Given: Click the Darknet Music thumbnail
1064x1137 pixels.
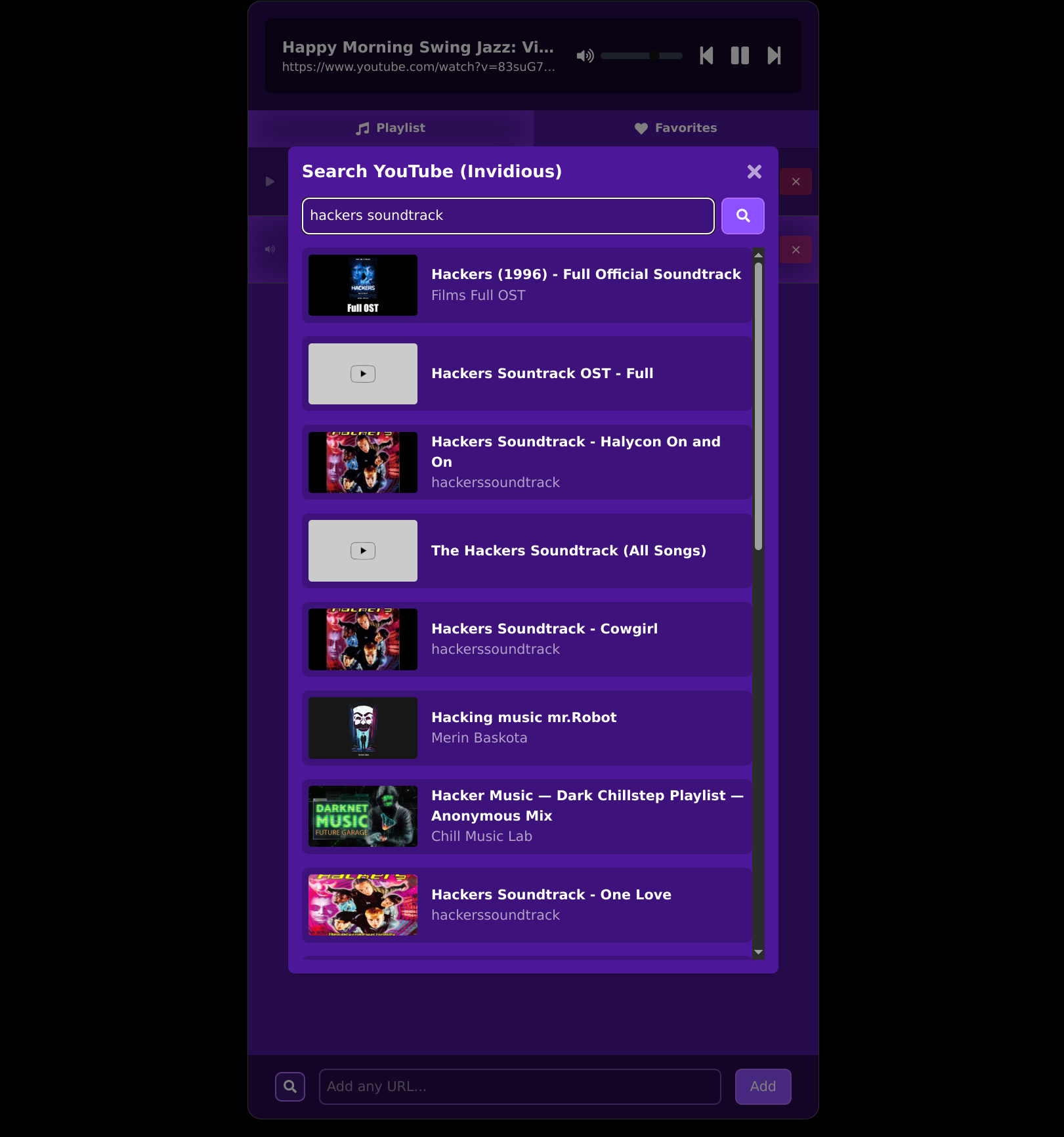Looking at the screenshot, I should point(363,816).
